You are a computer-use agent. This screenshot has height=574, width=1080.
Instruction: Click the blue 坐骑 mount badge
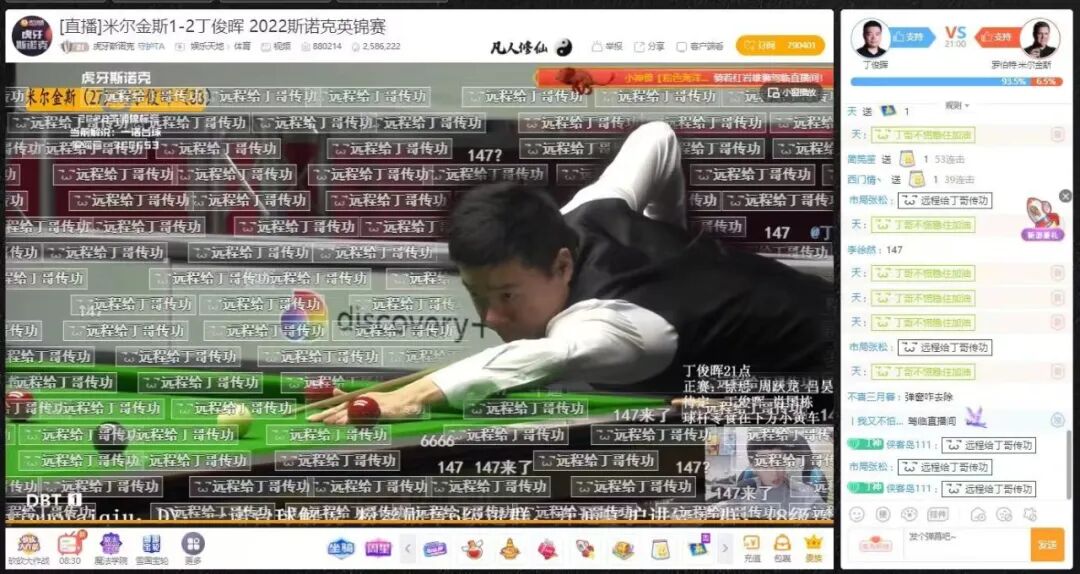[341, 549]
